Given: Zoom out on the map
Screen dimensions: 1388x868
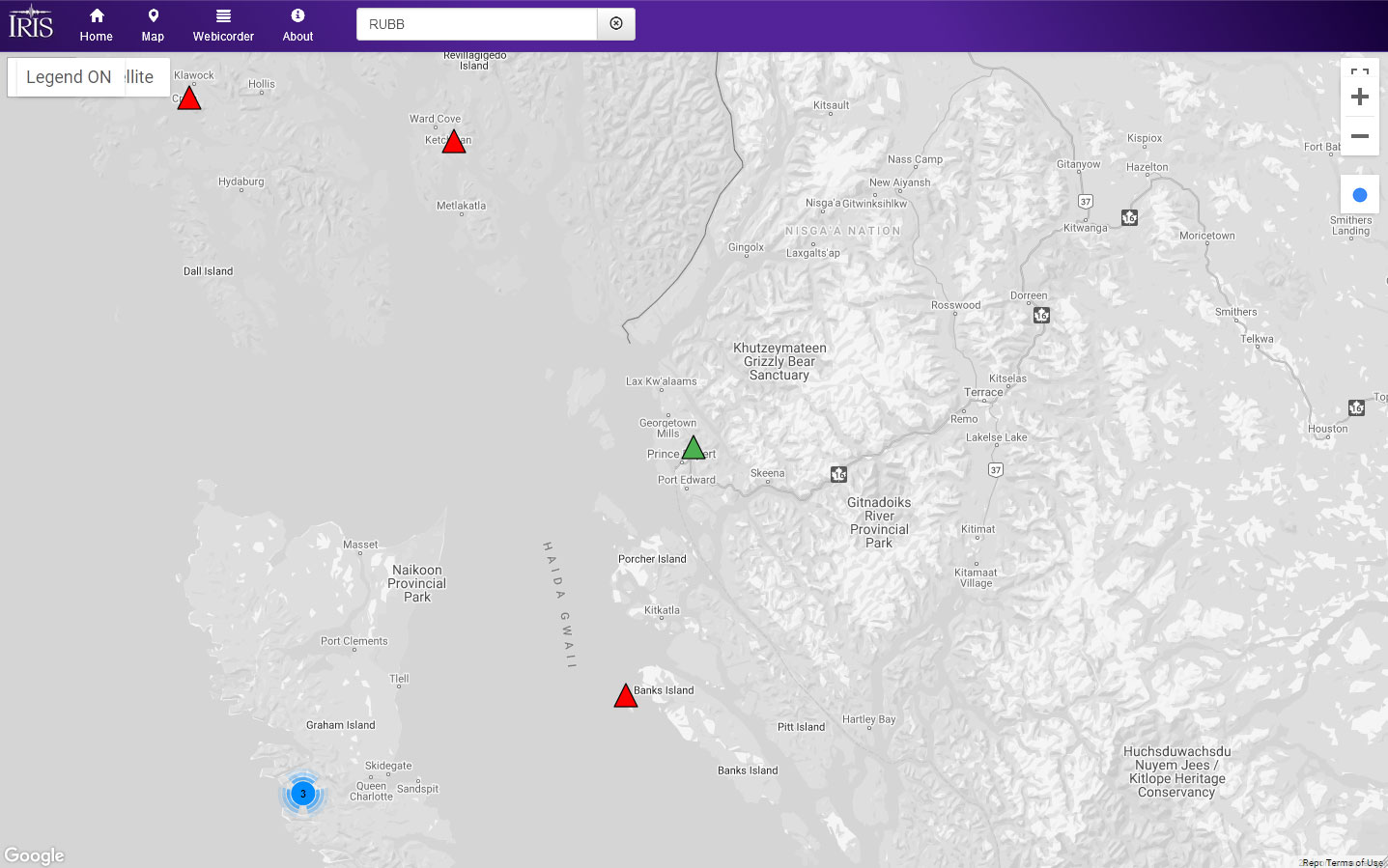Looking at the screenshot, I should 1360,136.
